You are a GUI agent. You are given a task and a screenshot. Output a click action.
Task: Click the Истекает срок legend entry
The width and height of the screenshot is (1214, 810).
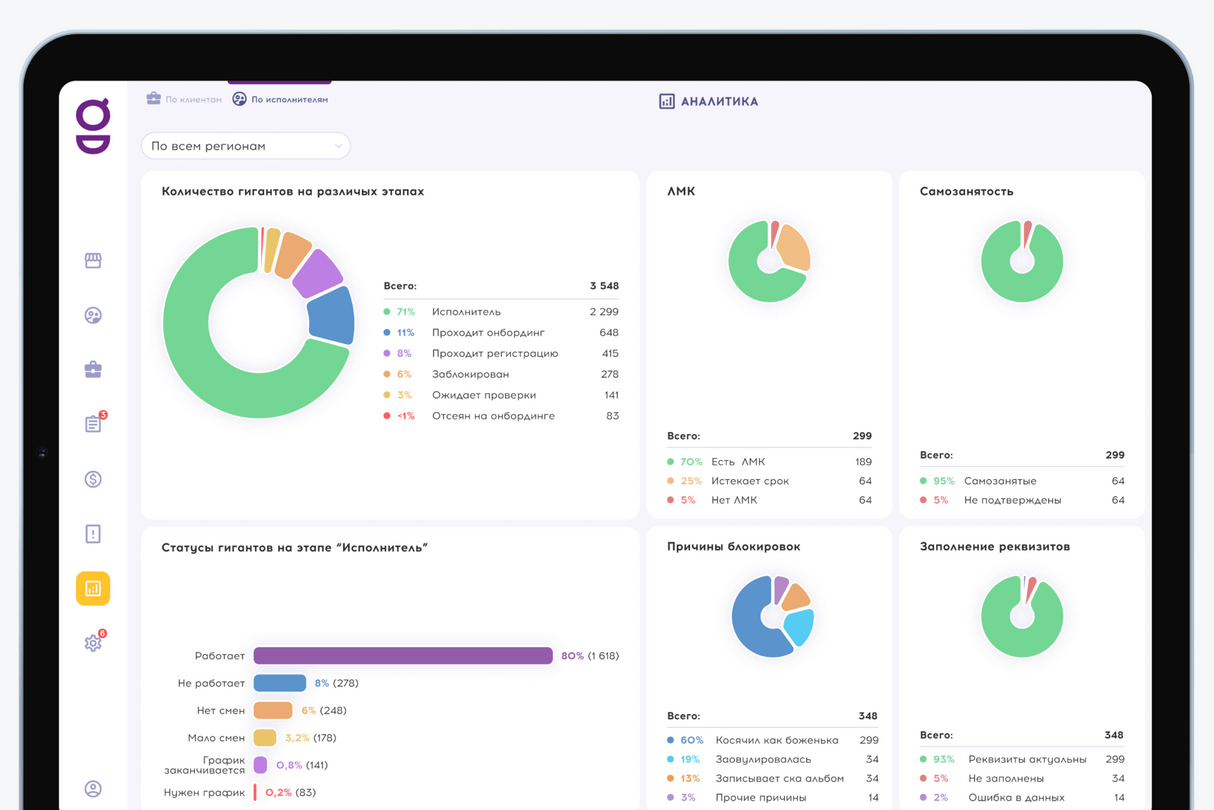(x=769, y=481)
